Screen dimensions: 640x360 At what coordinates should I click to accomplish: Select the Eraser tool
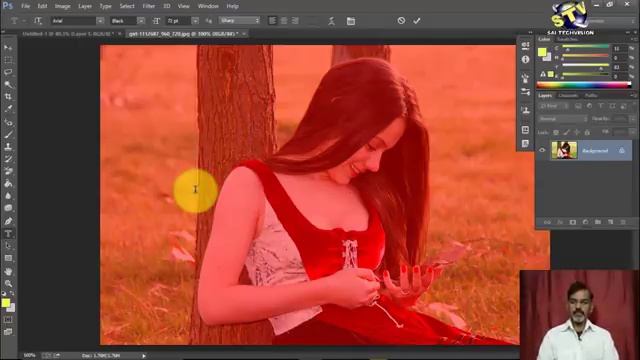coord(8,171)
